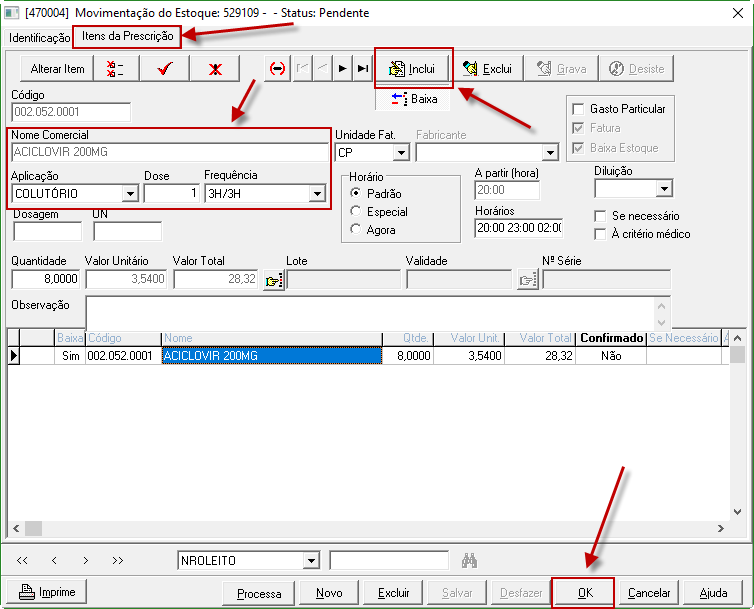Click the Exclui button in toolbar
The image size is (754, 609).
tap(487, 69)
